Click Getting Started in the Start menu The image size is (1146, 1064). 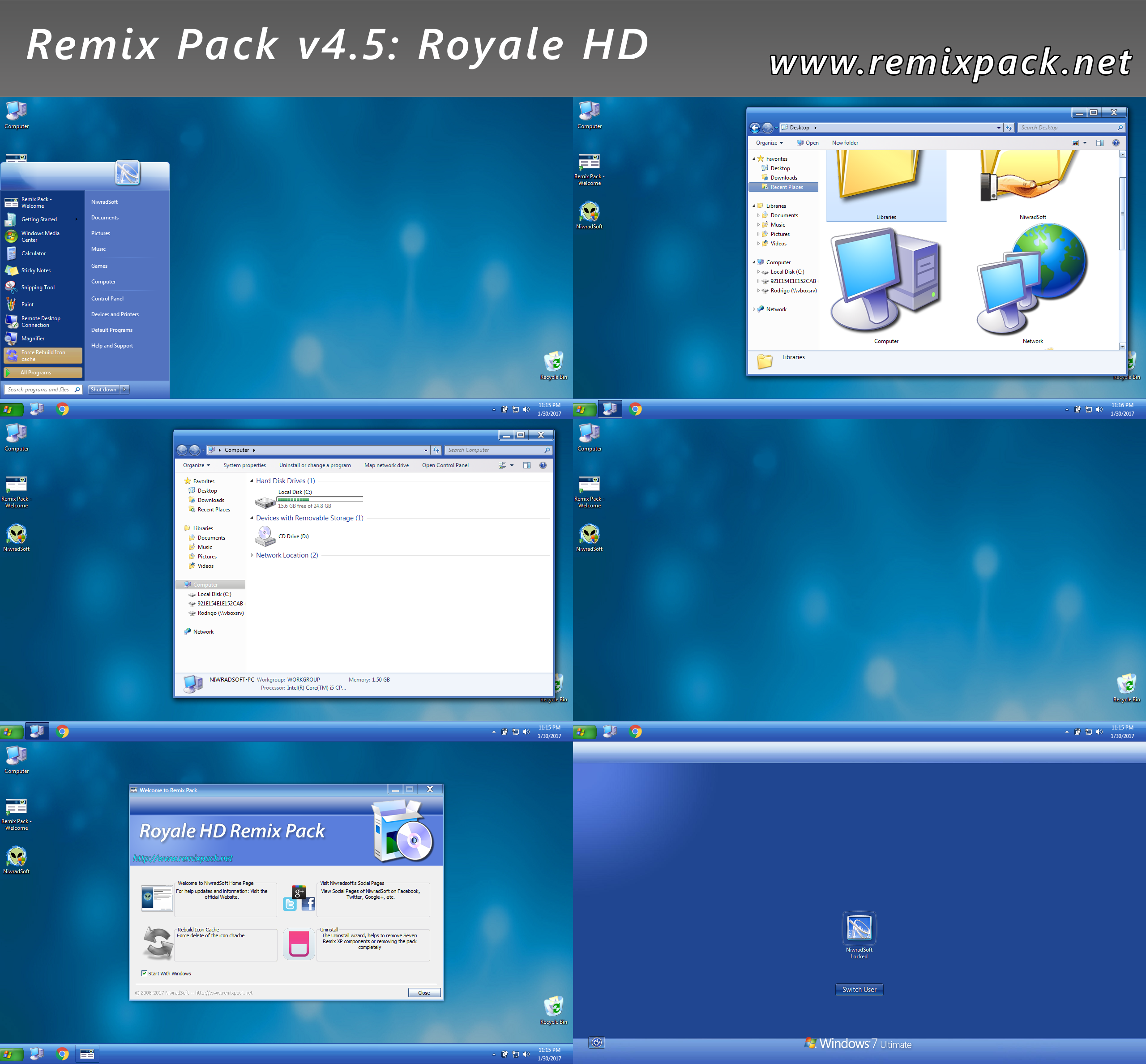(x=38, y=219)
